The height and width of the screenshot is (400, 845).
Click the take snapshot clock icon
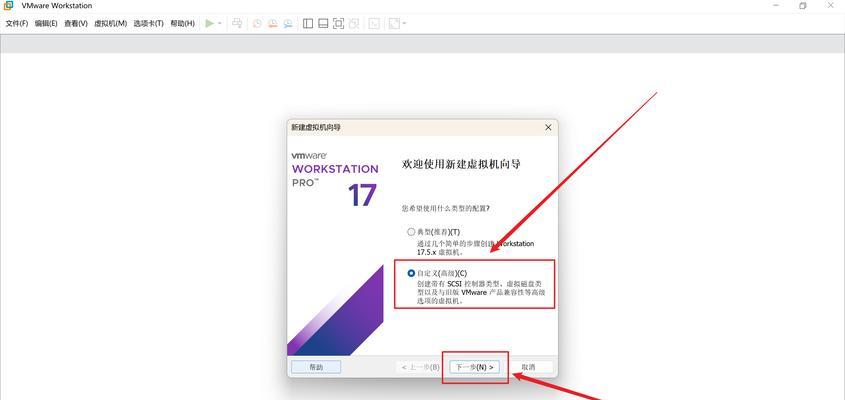tap(258, 23)
